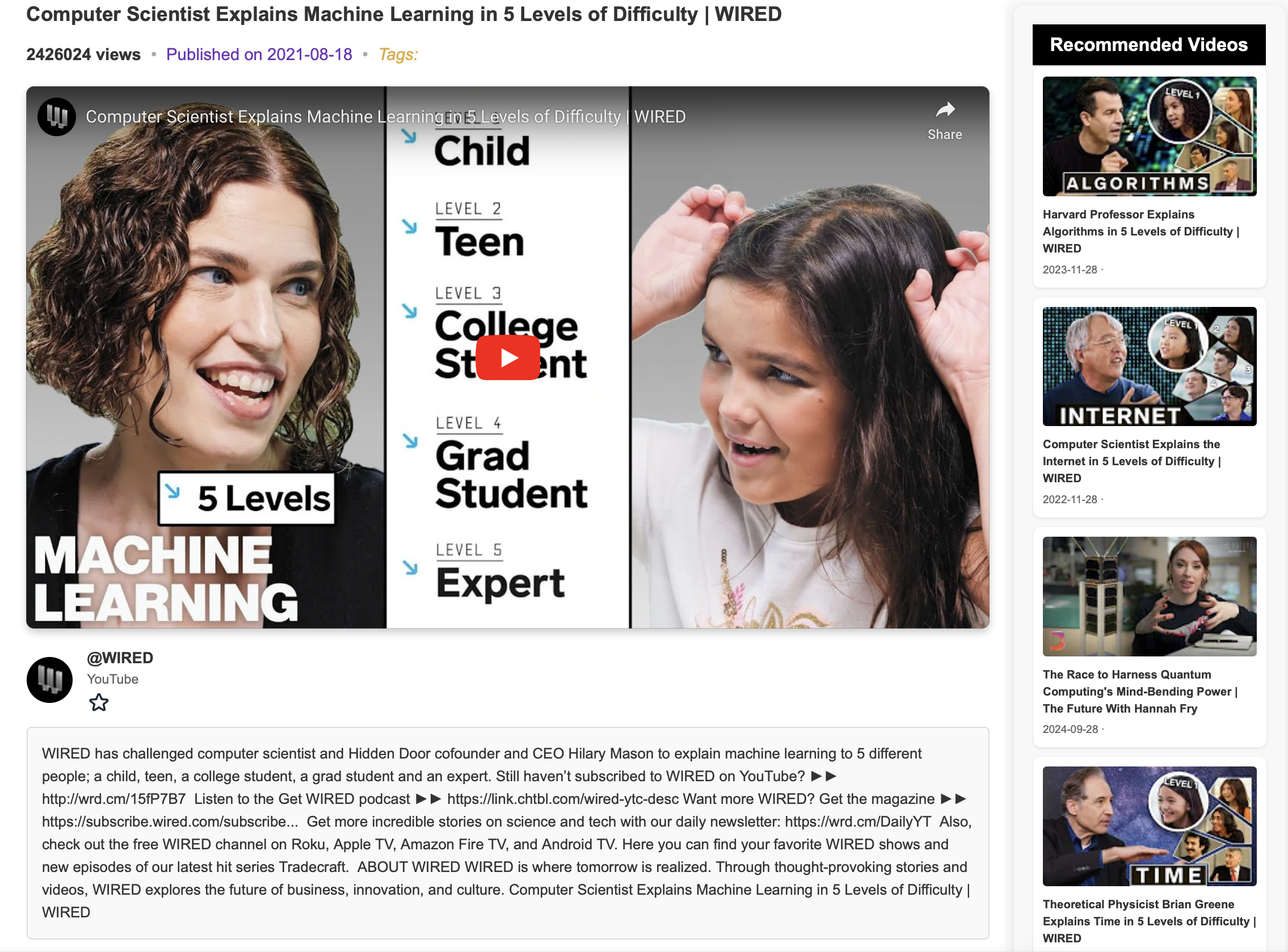Open the Brian Greene Time thumbnail
This screenshot has width=1288, height=952.
1149,826
